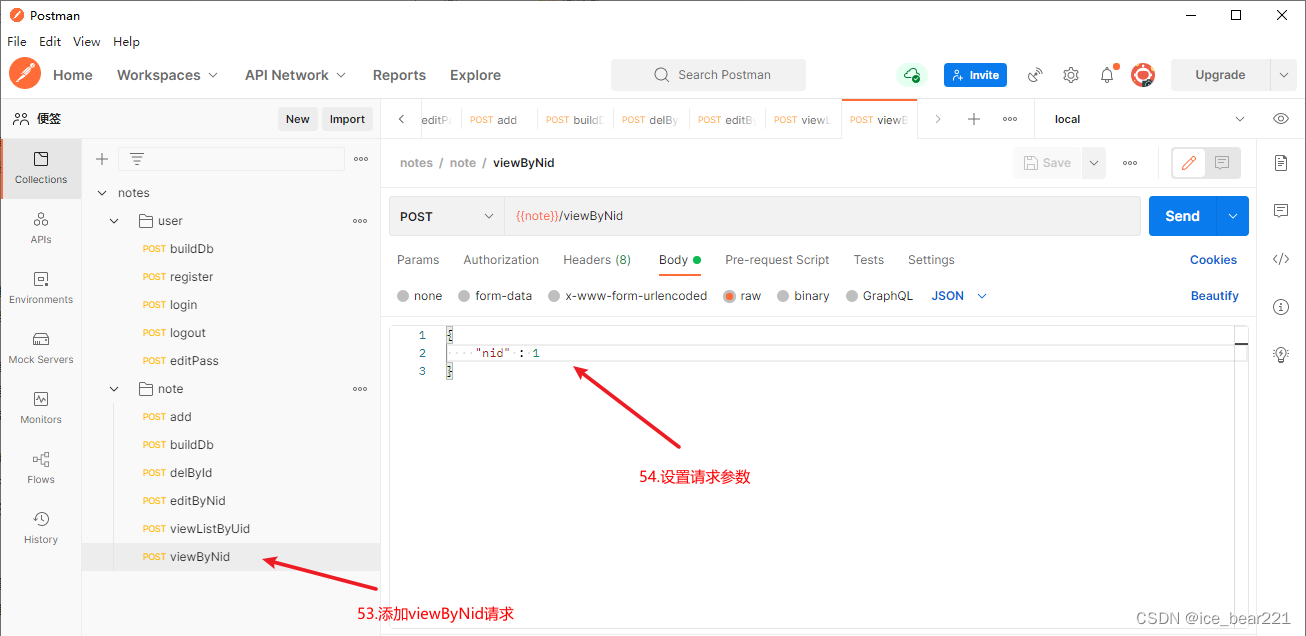Select the none body type
This screenshot has height=636, width=1306.
[403, 296]
